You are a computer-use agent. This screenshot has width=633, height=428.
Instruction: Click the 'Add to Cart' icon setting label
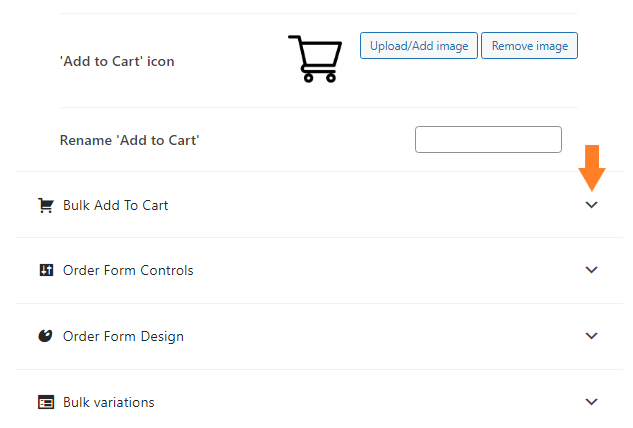[117, 61]
